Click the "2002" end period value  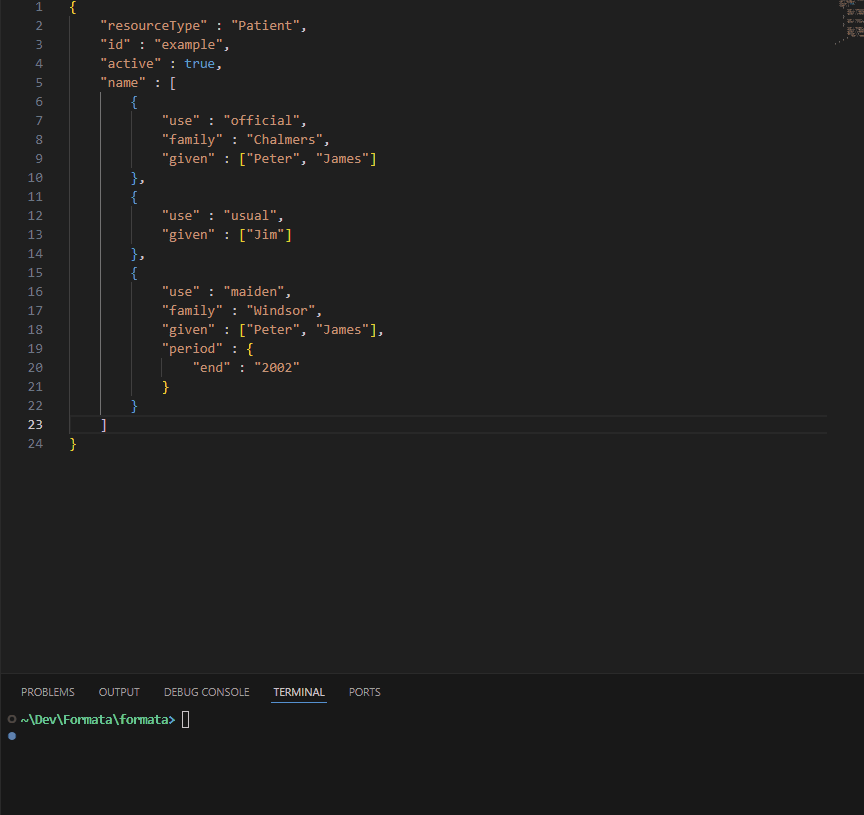(x=277, y=368)
